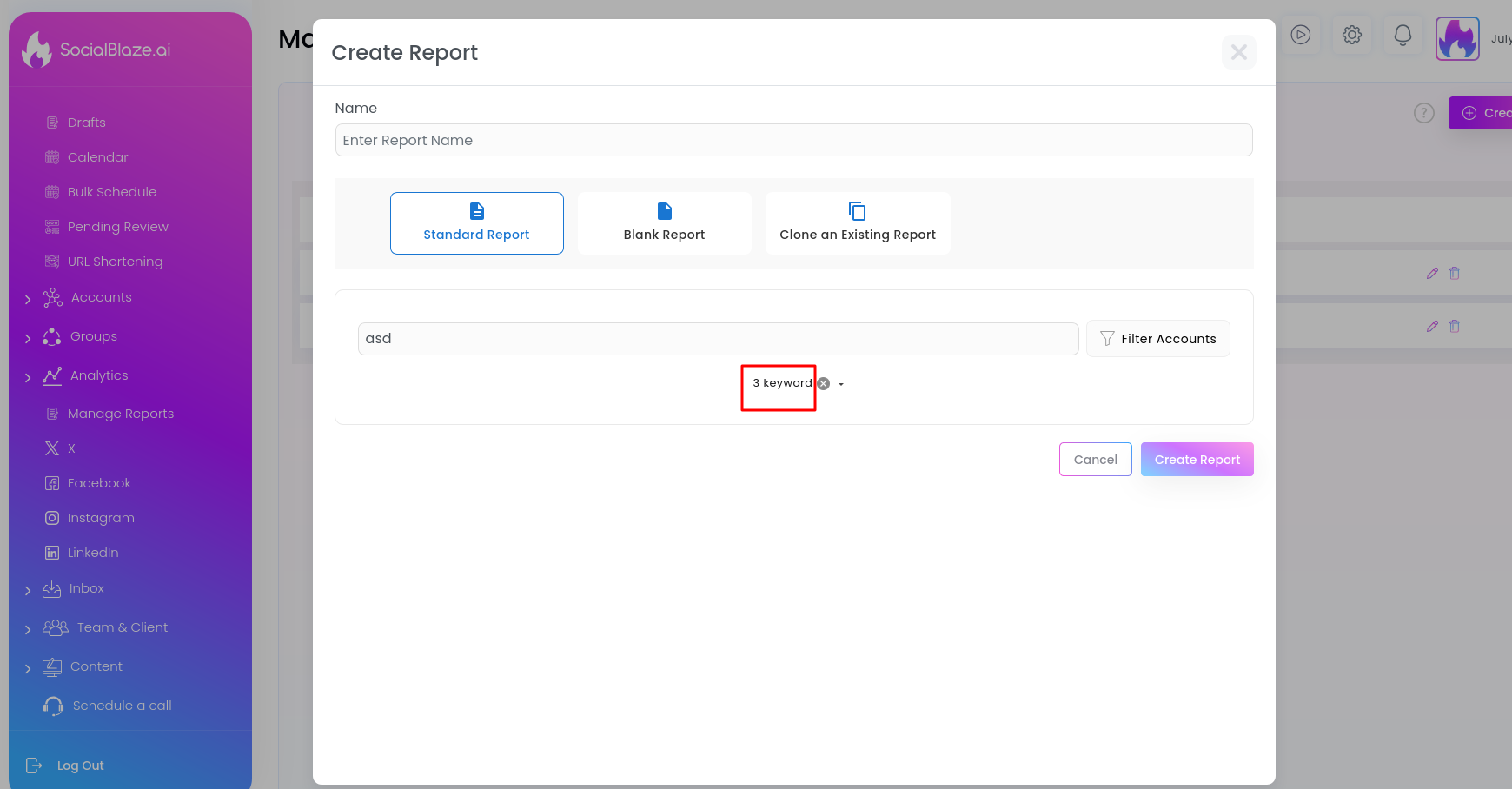This screenshot has height=789, width=1512.
Task: Click the Filter Accounts button
Action: coord(1158,339)
